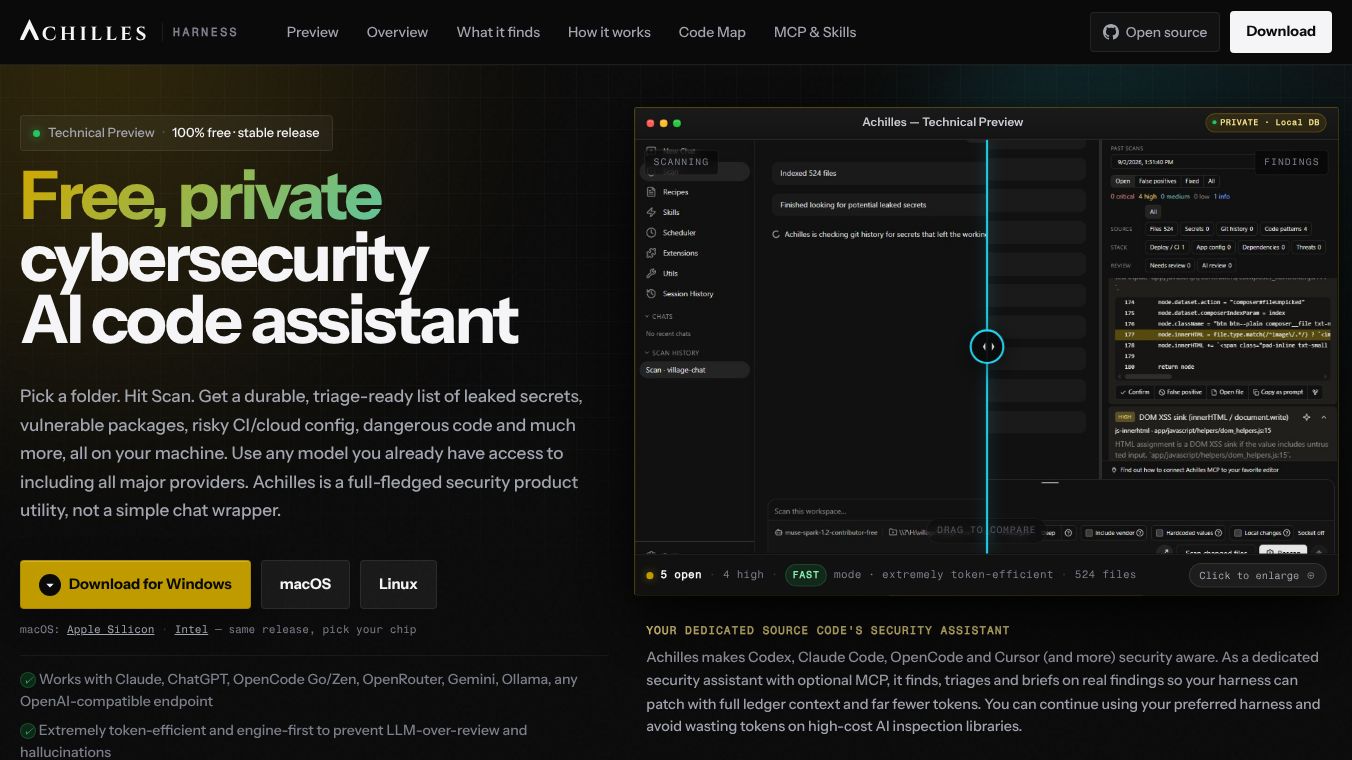Select the False positives filter tab
Viewport: 1352px width, 760px height.
tap(1157, 181)
